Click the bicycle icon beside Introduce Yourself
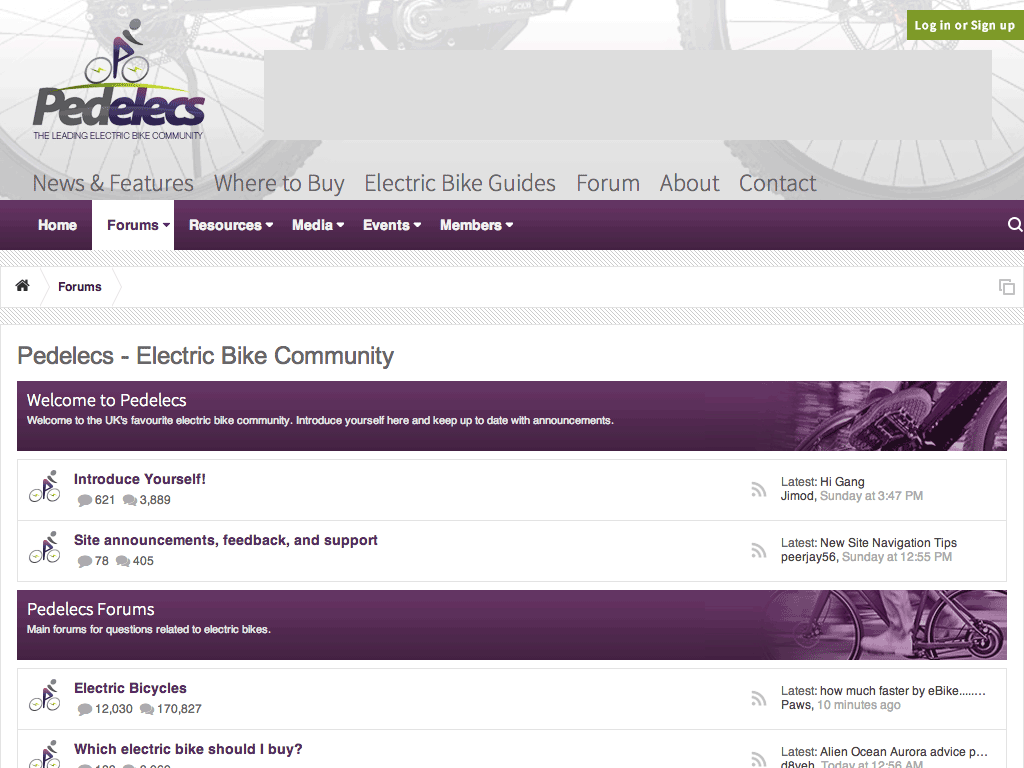The height and width of the screenshot is (768, 1024). coord(44,488)
